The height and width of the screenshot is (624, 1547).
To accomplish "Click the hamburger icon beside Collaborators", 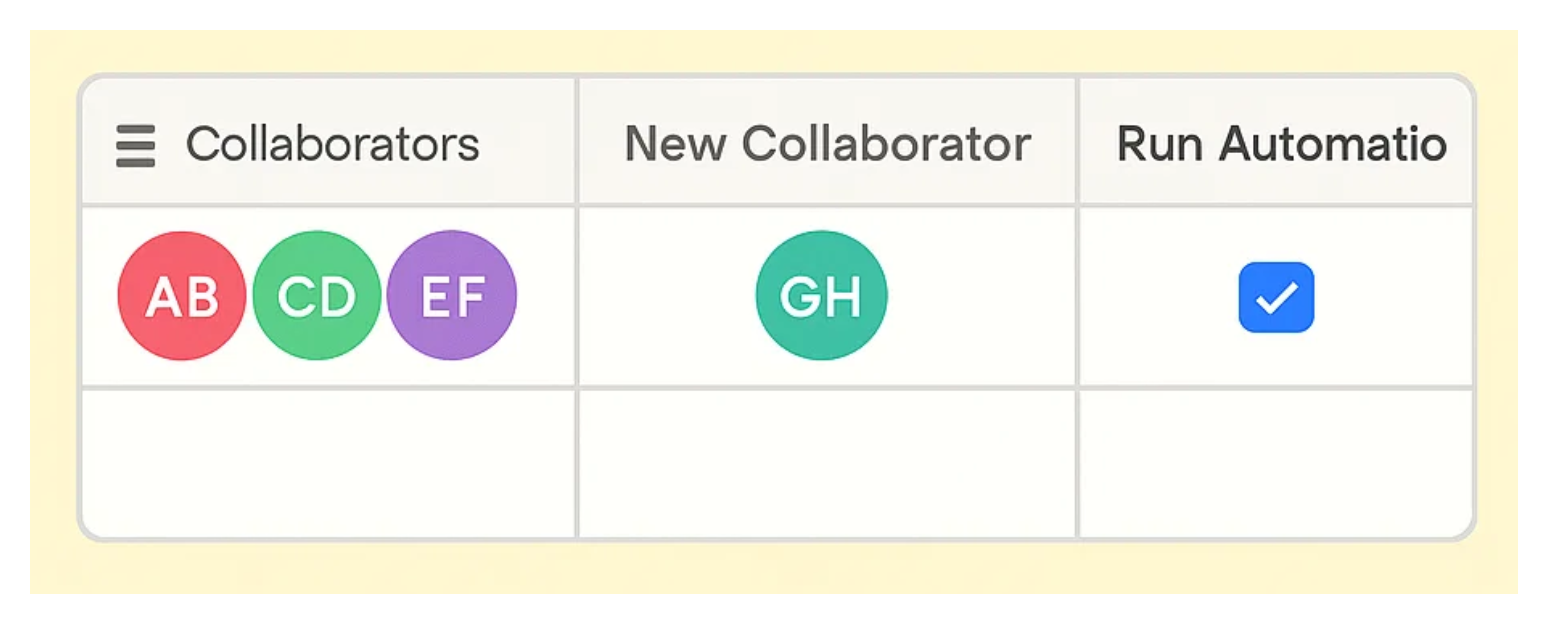I will pyautogui.click(x=135, y=145).
